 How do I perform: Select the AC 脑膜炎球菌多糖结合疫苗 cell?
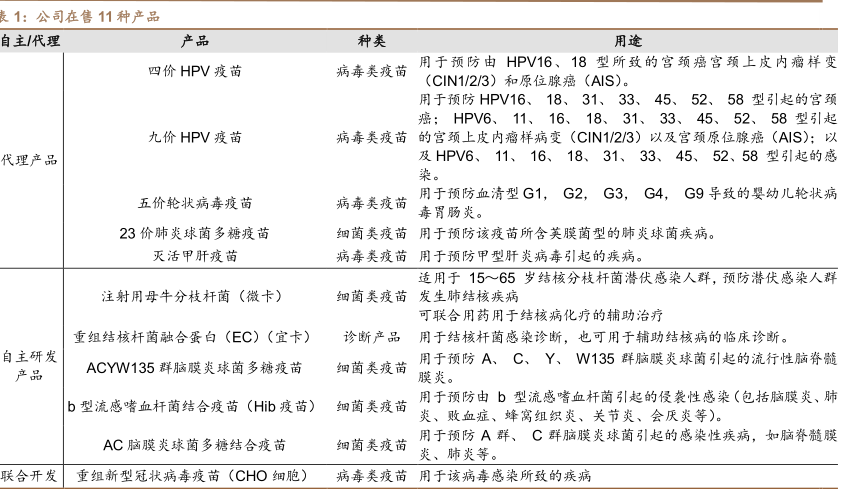tap(195, 445)
